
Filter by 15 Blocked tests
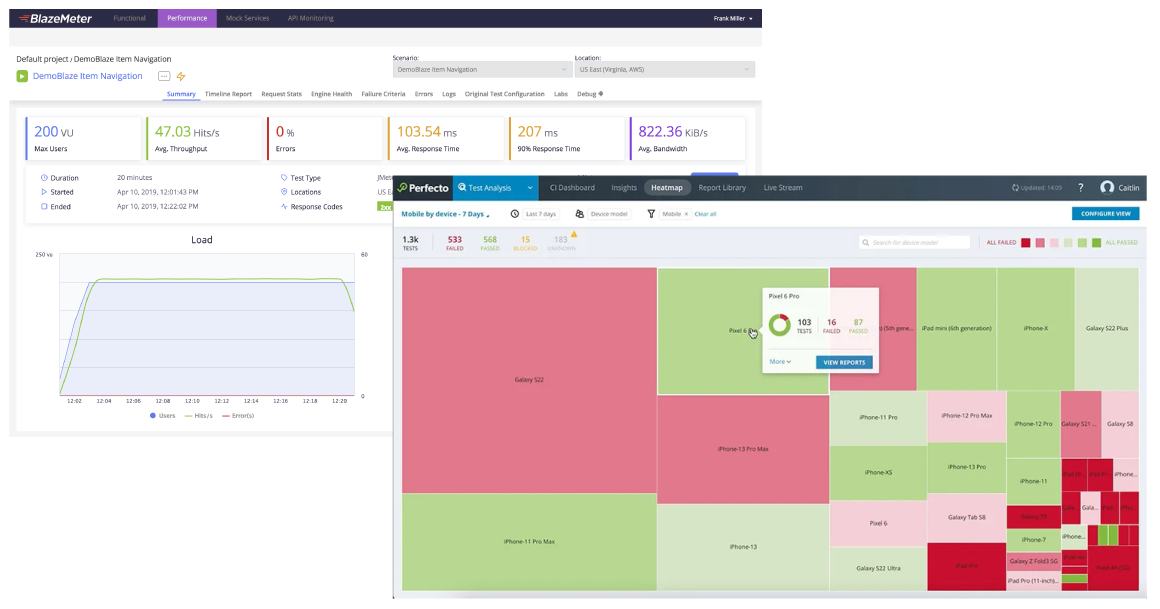point(525,243)
